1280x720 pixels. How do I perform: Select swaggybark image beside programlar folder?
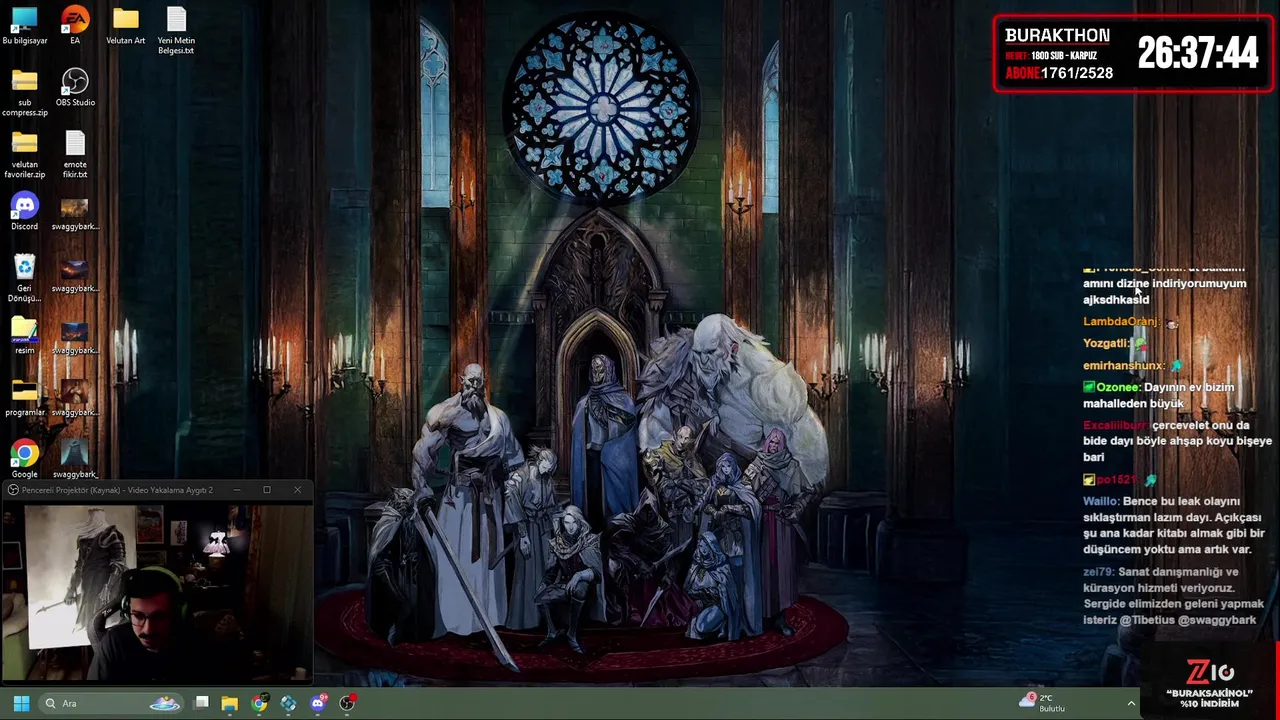pos(75,398)
